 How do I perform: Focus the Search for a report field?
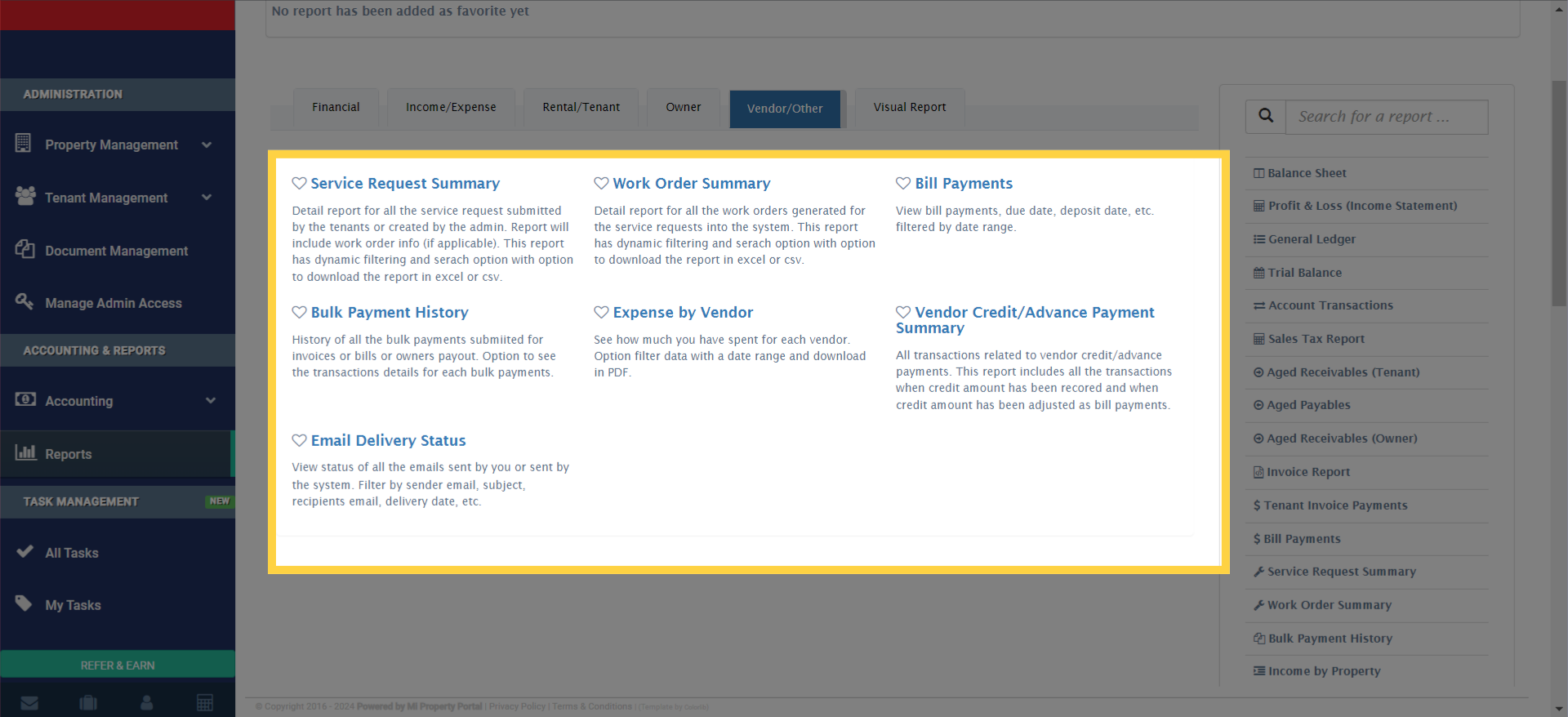click(x=1387, y=117)
